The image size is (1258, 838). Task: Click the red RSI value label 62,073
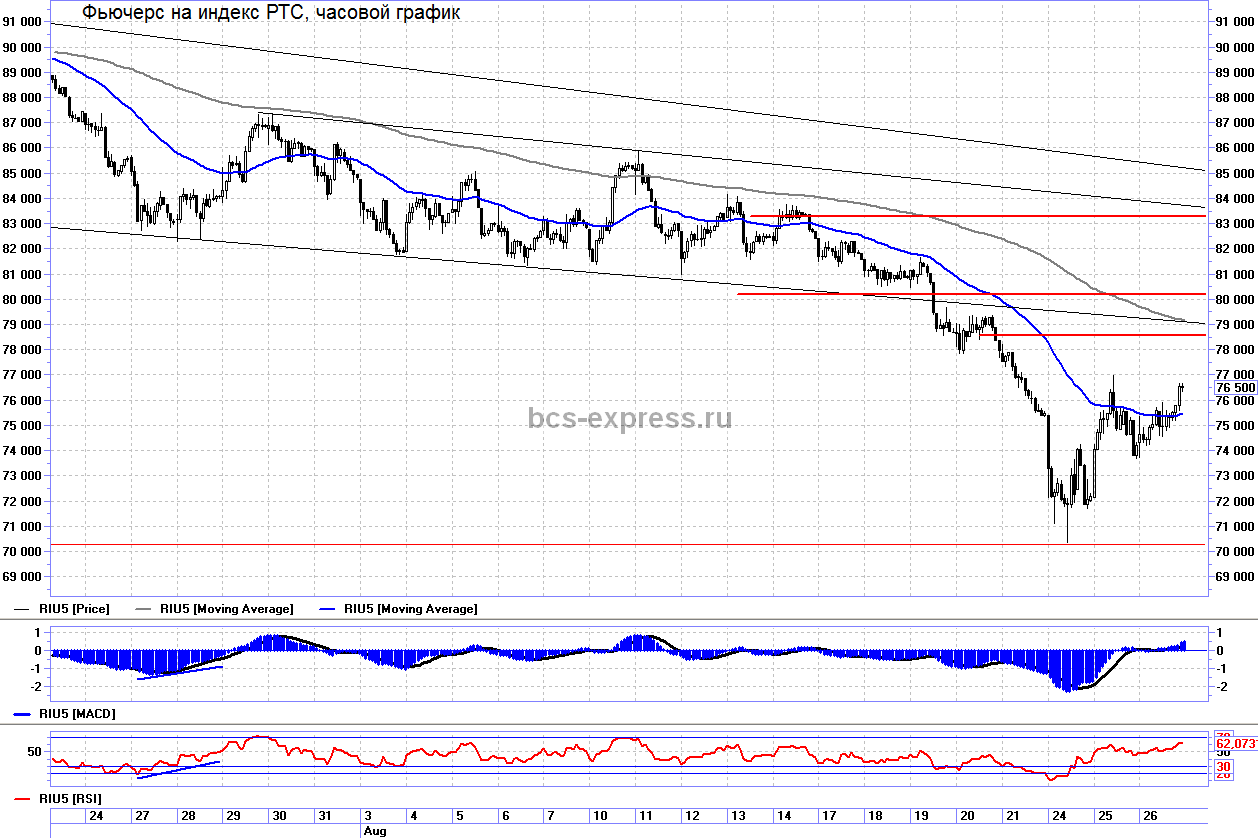[x=1235, y=744]
